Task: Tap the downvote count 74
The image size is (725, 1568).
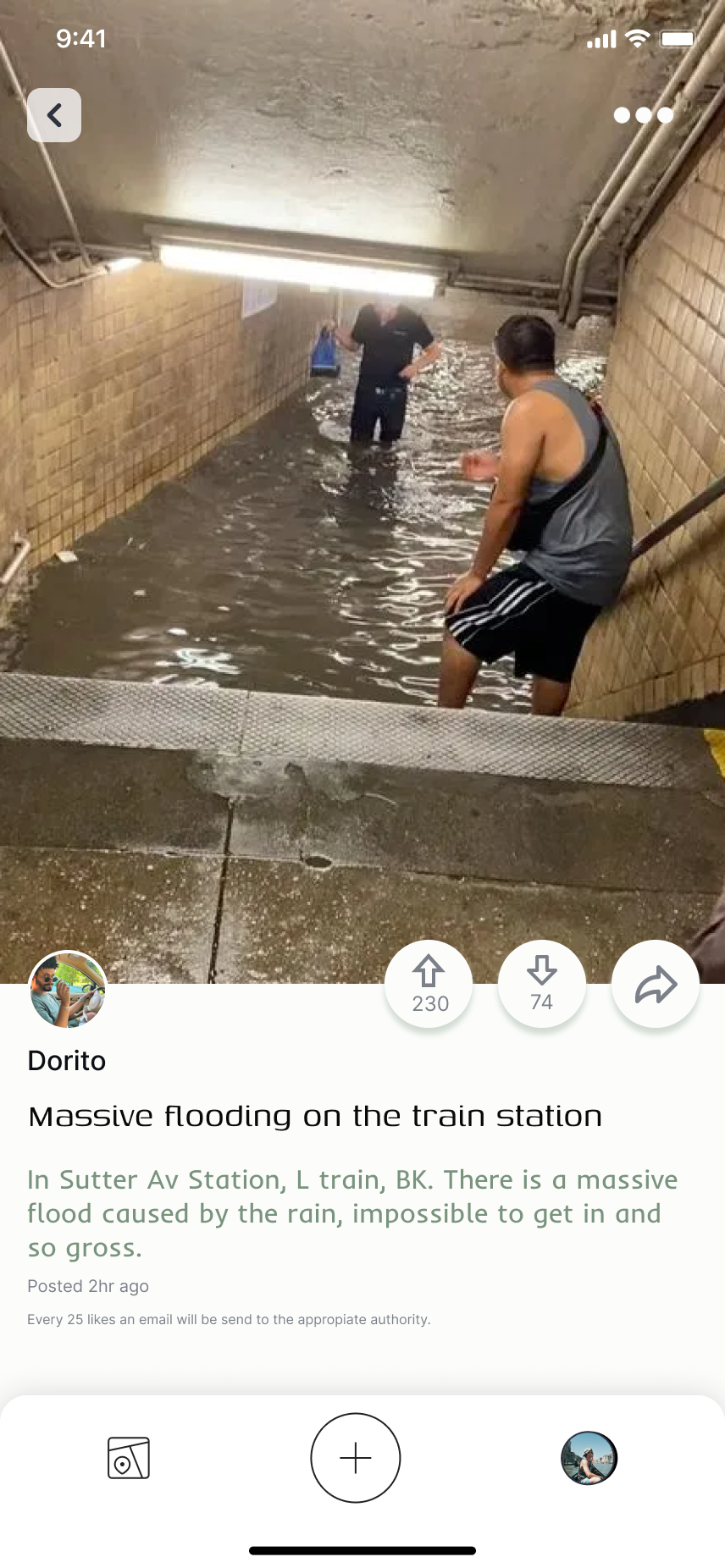Action: [x=542, y=1002]
